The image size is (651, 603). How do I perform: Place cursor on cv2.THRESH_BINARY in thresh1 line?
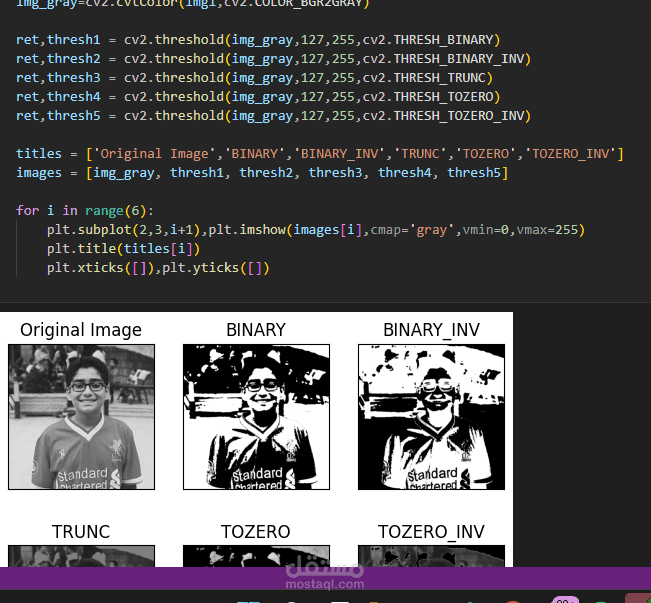click(x=428, y=40)
